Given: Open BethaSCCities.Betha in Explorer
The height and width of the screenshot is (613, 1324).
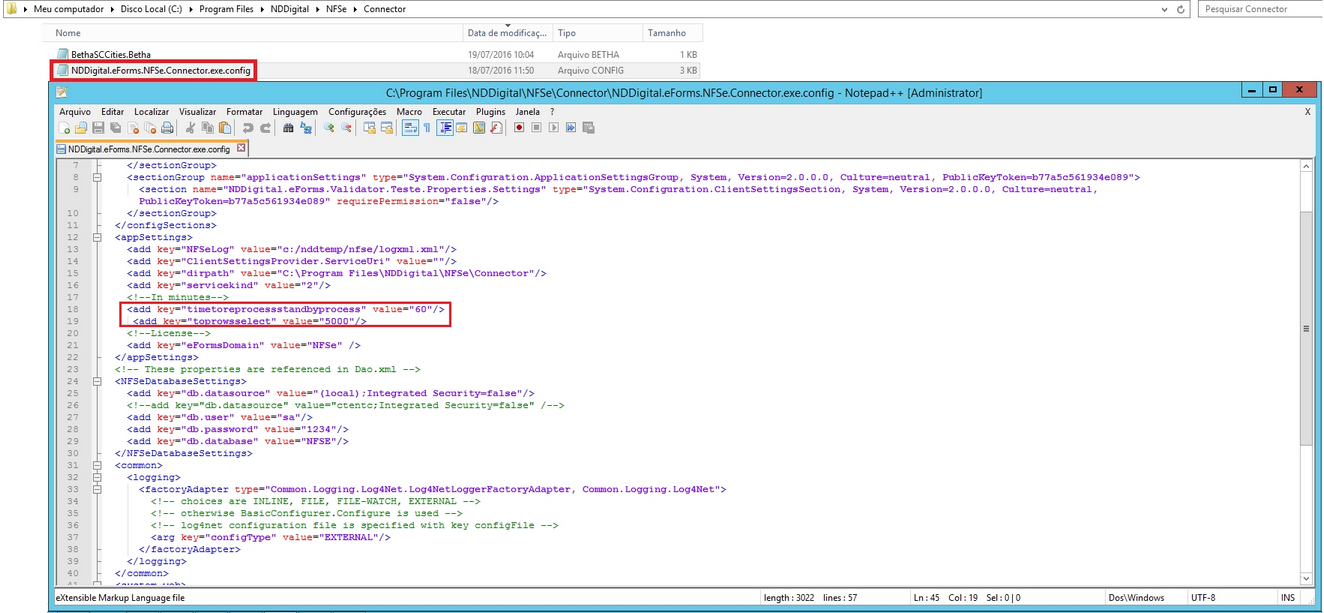Looking at the screenshot, I should point(108,54).
